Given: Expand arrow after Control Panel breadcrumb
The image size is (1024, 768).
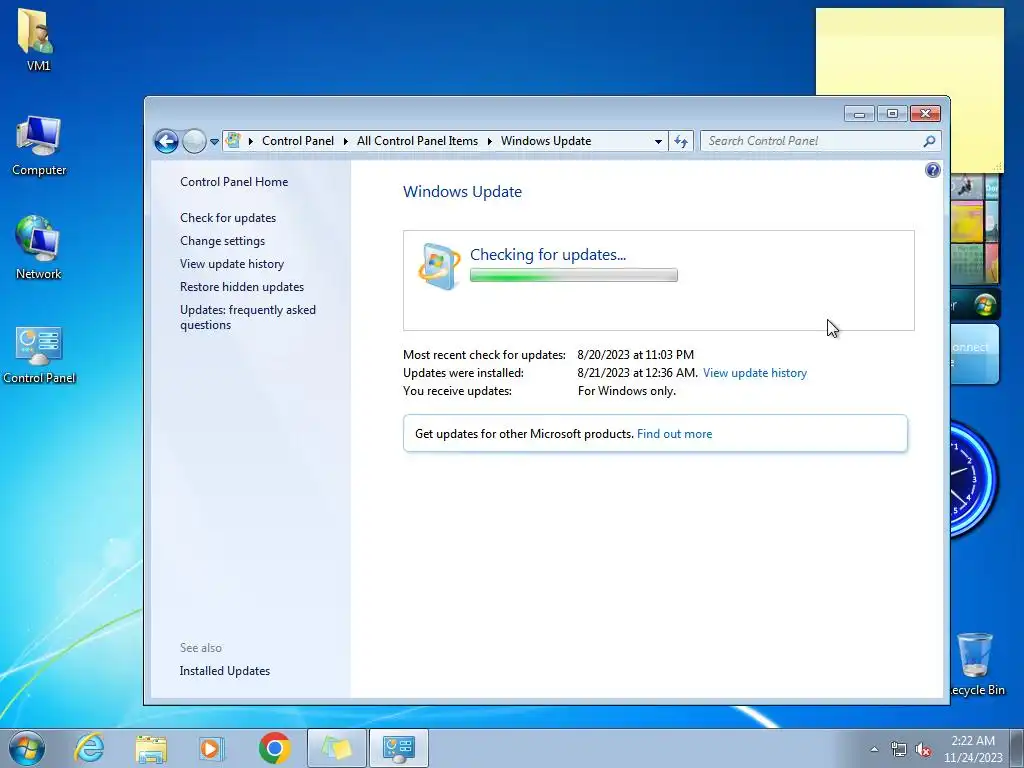Looking at the screenshot, I should coord(345,141).
